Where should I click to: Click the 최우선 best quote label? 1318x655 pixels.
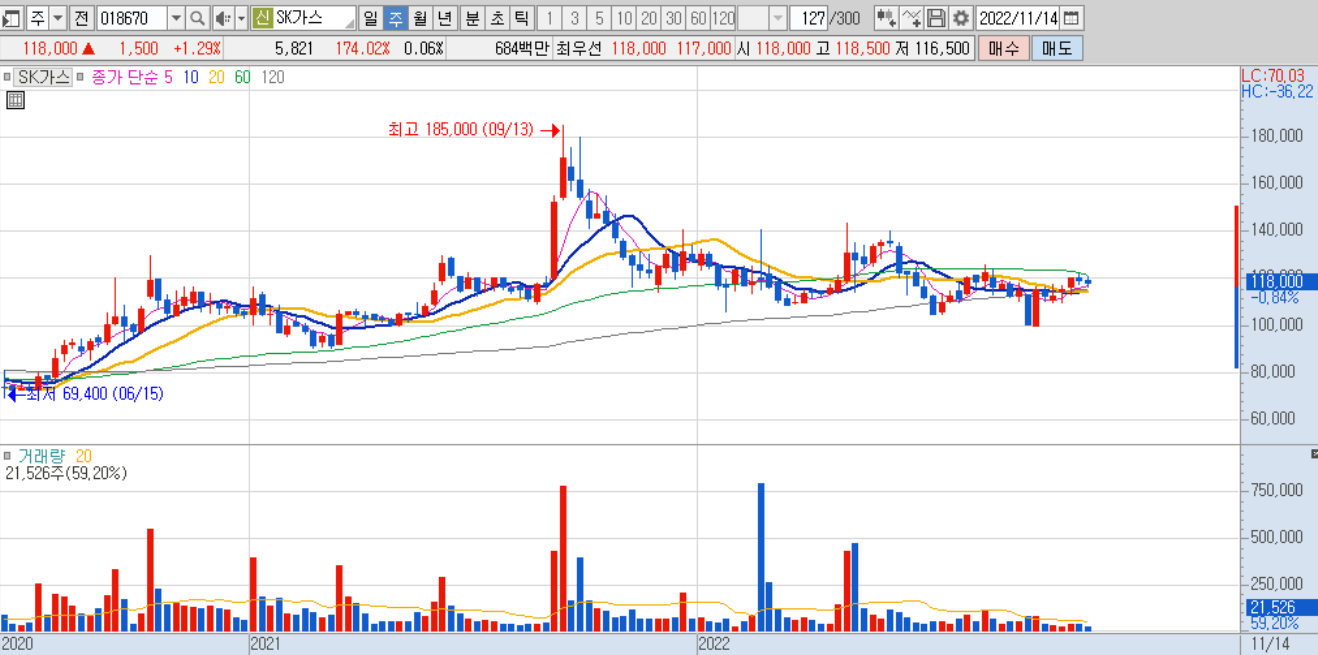pos(579,48)
